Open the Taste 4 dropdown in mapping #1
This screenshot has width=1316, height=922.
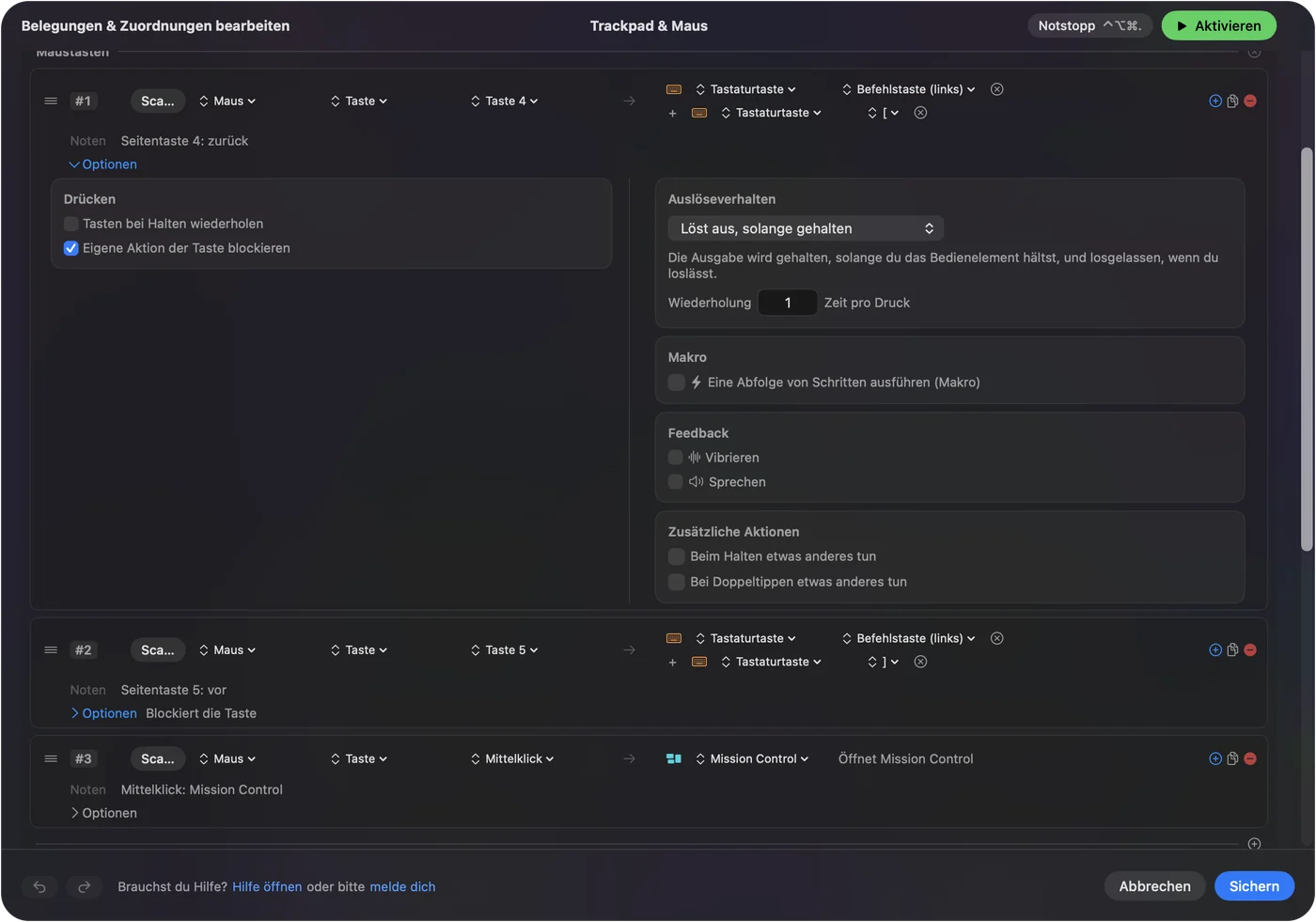point(505,101)
